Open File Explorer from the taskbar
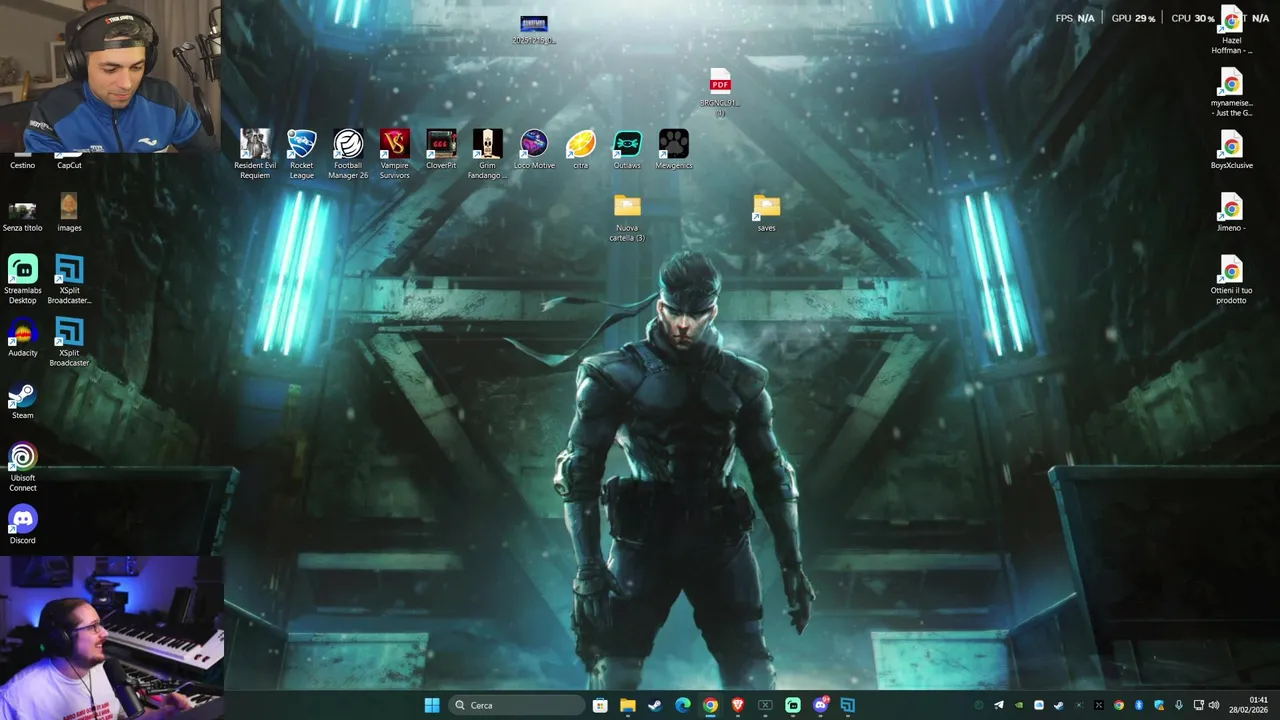 pyautogui.click(x=627, y=705)
